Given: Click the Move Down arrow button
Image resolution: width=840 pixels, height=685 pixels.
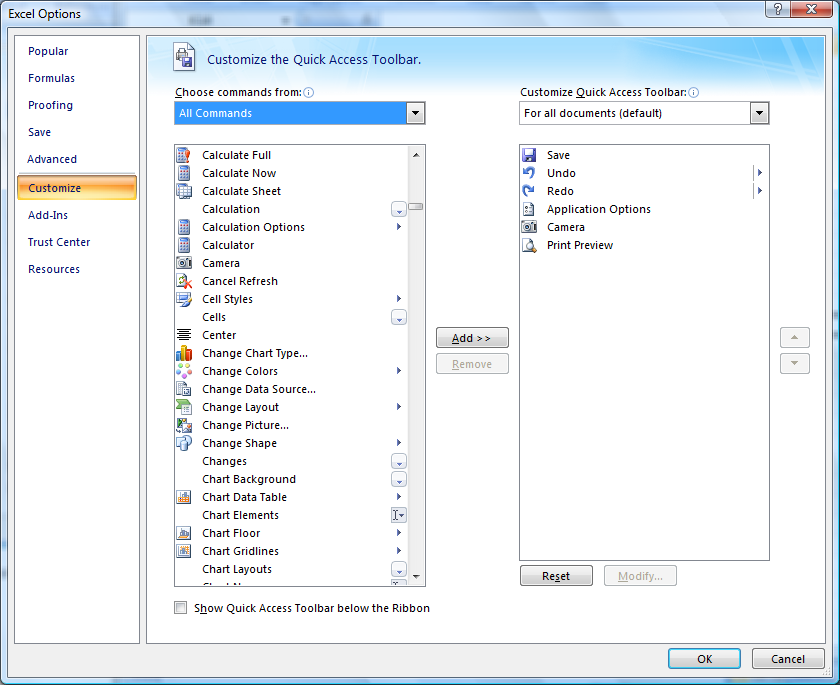Looking at the screenshot, I should 794,364.
